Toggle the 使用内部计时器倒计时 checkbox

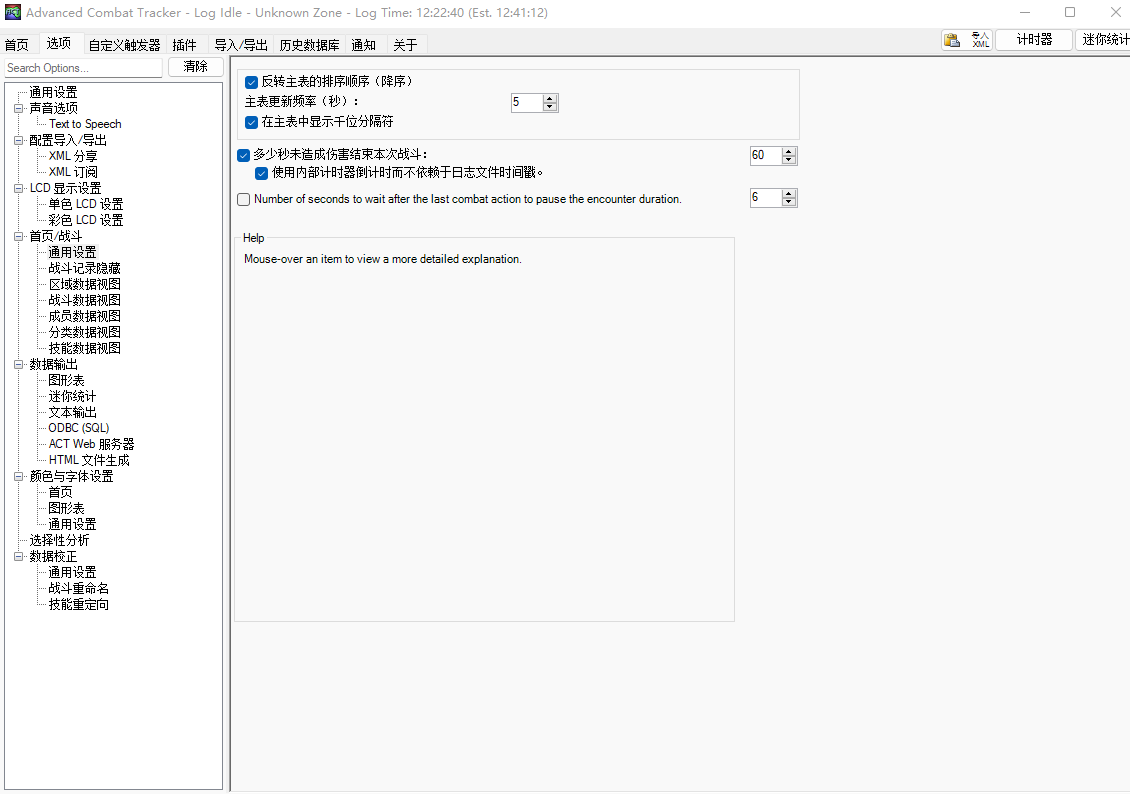[x=261, y=173]
